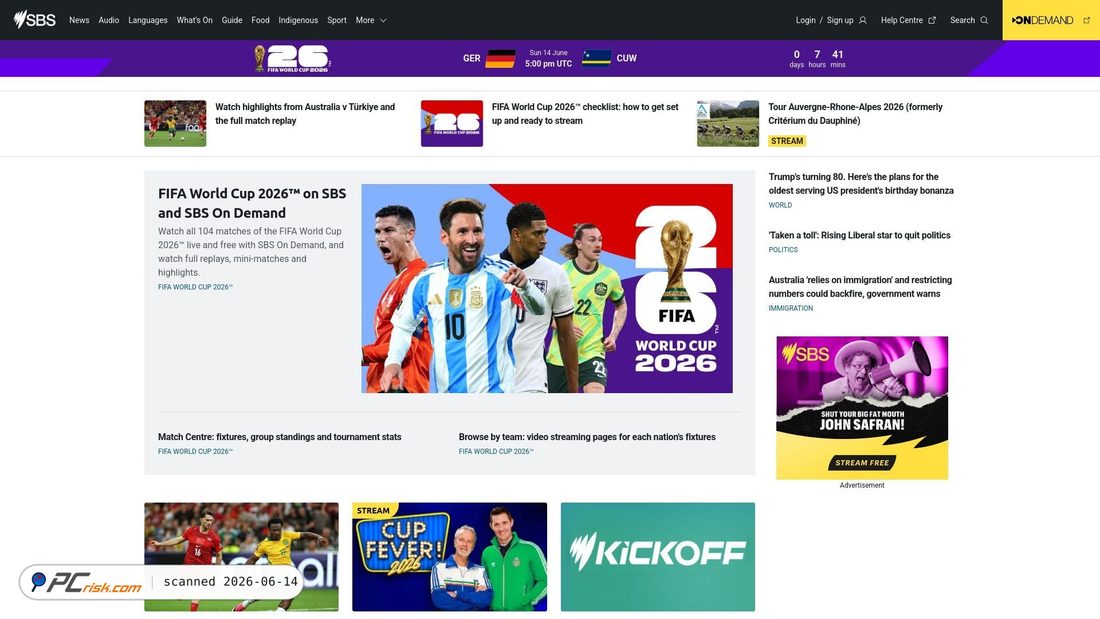
Task: Open the Tour Auvergne-Rhone-Alpes cycling thumbnail
Action: point(727,124)
